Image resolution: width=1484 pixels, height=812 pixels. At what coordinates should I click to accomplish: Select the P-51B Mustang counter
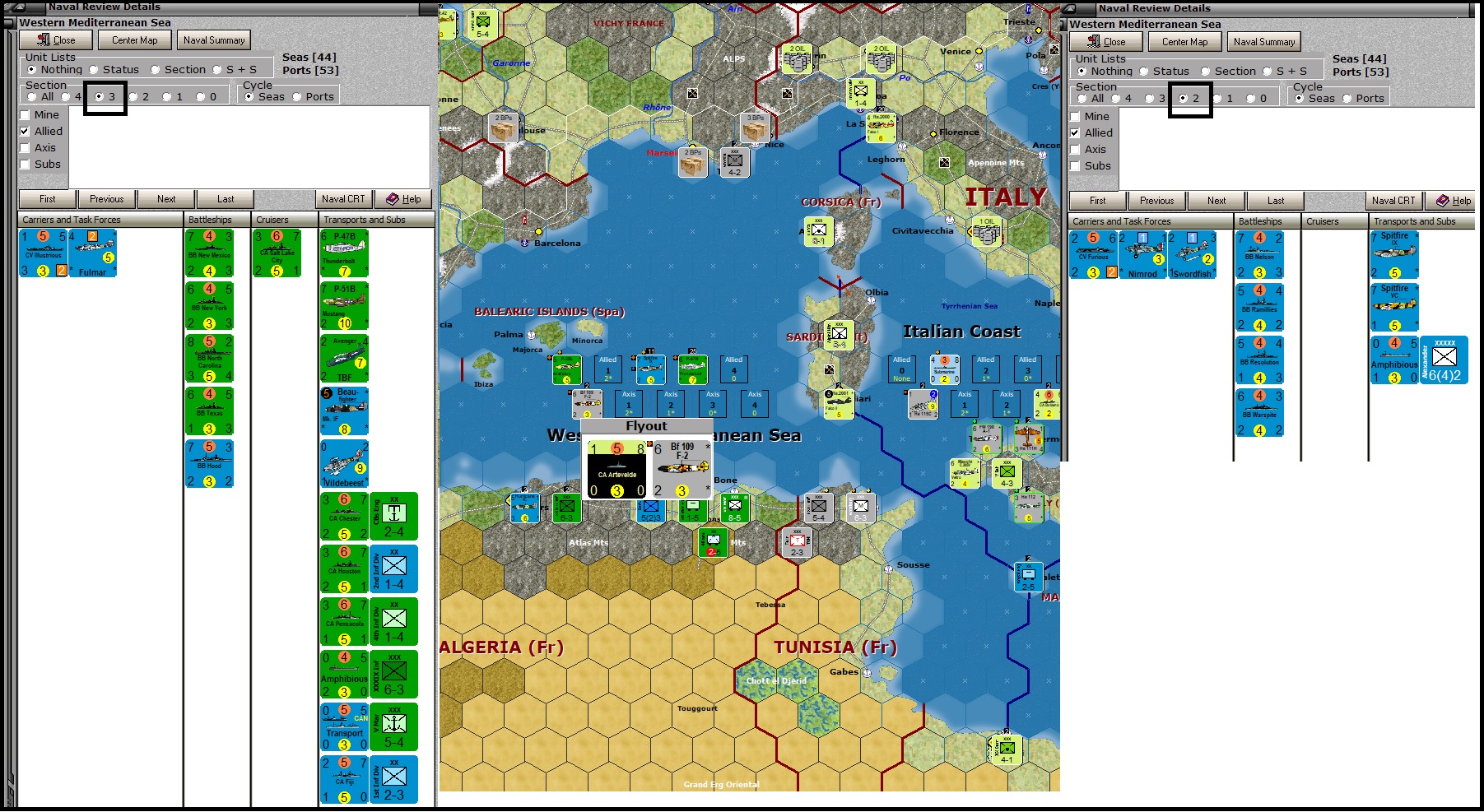(x=345, y=306)
